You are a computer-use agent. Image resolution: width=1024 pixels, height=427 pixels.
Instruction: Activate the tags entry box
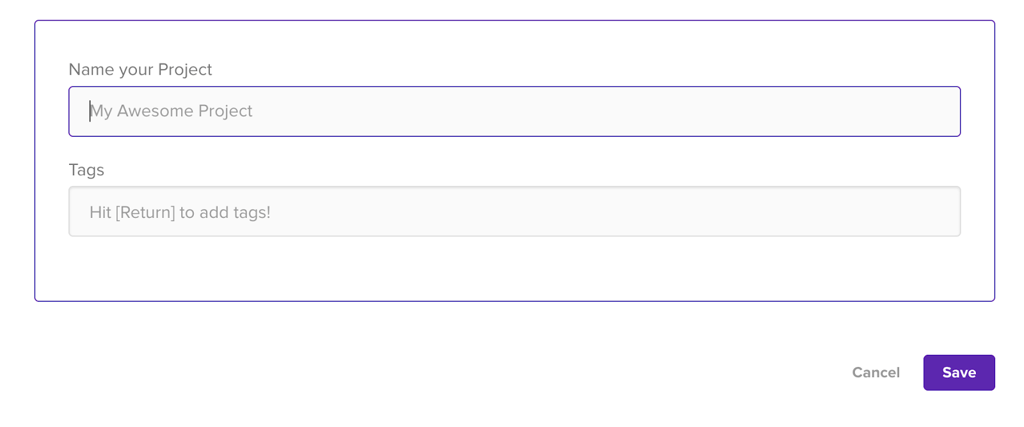[x=515, y=212]
